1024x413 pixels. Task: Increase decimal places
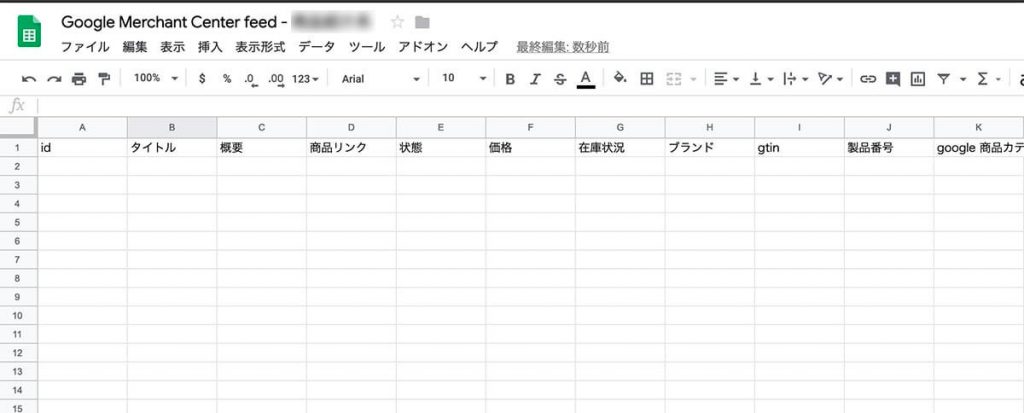[x=276, y=79]
